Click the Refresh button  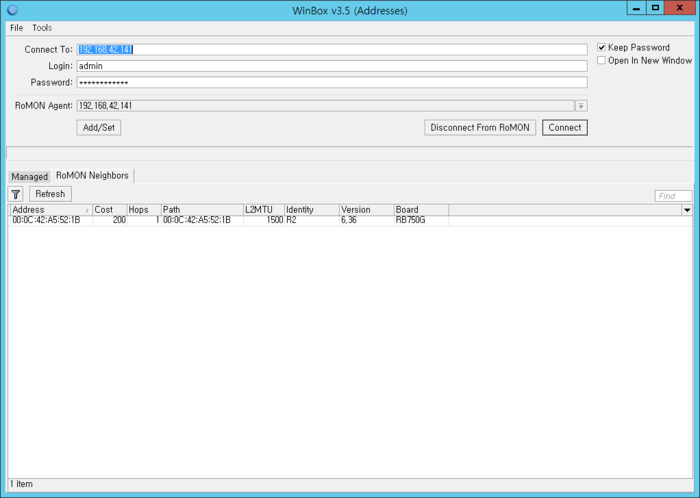pyautogui.click(x=50, y=194)
